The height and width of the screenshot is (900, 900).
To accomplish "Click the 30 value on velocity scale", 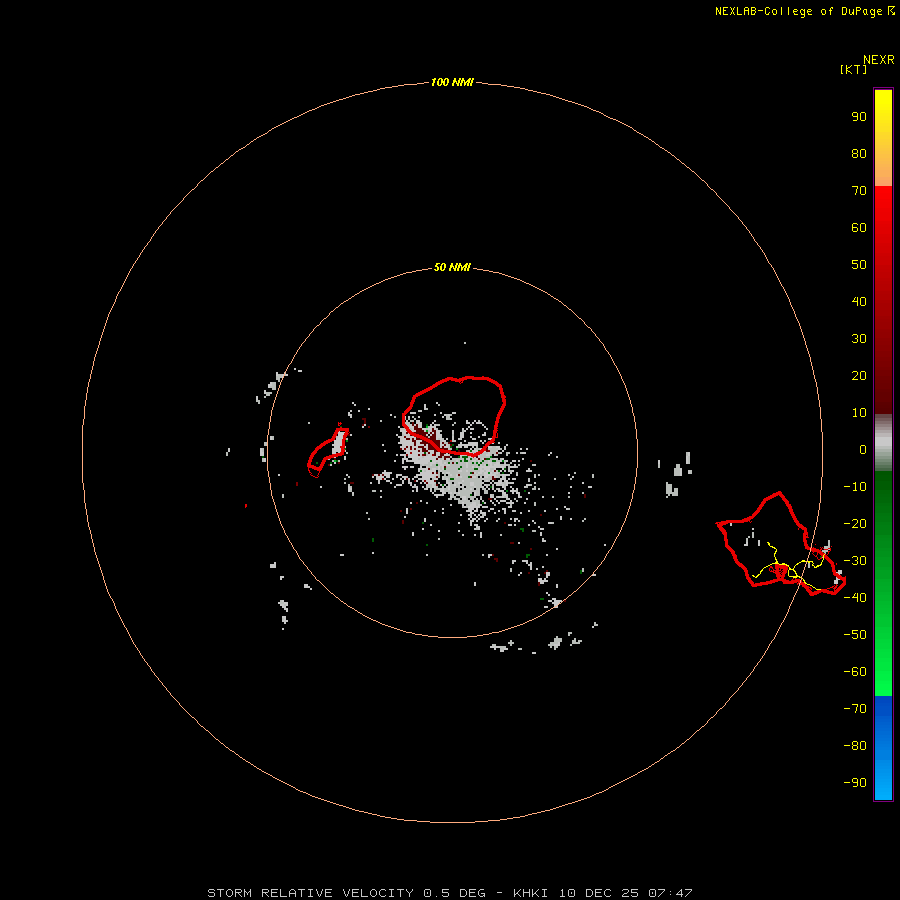I will 859,339.
